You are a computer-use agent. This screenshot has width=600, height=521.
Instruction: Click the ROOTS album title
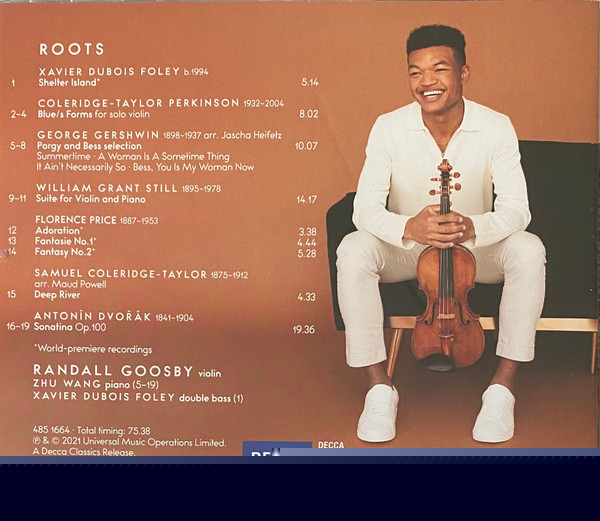point(72,49)
